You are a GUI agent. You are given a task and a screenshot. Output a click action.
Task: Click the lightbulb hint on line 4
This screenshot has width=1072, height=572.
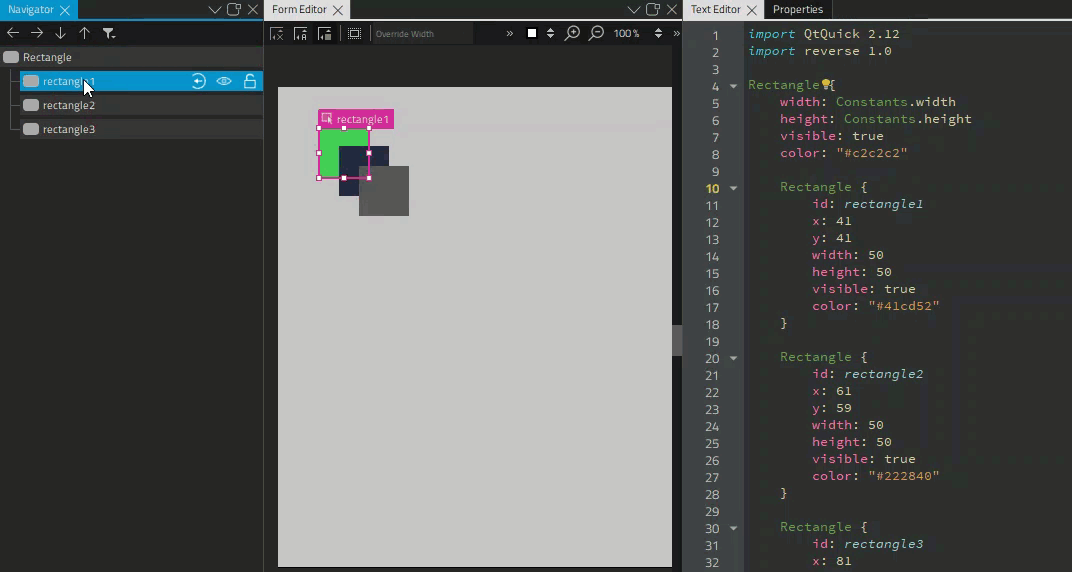tap(826, 85)
